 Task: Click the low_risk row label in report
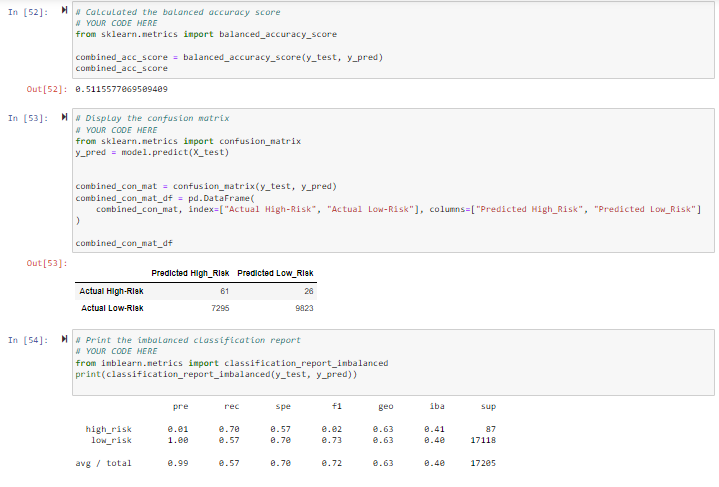point(111,440)
